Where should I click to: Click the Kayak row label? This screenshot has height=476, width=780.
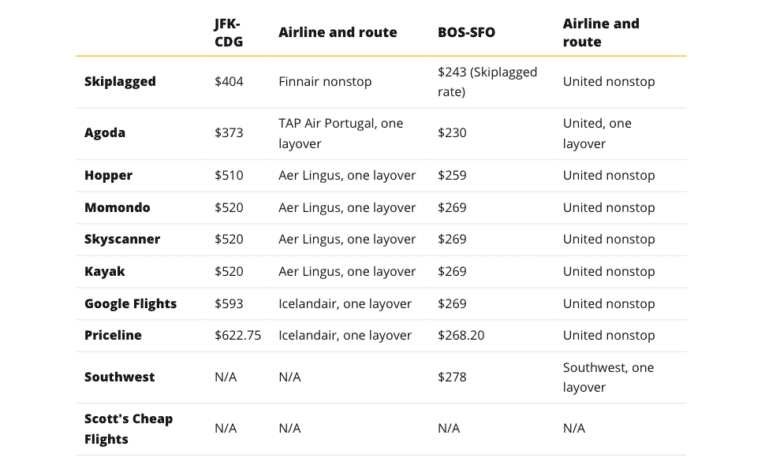(105, 272)
